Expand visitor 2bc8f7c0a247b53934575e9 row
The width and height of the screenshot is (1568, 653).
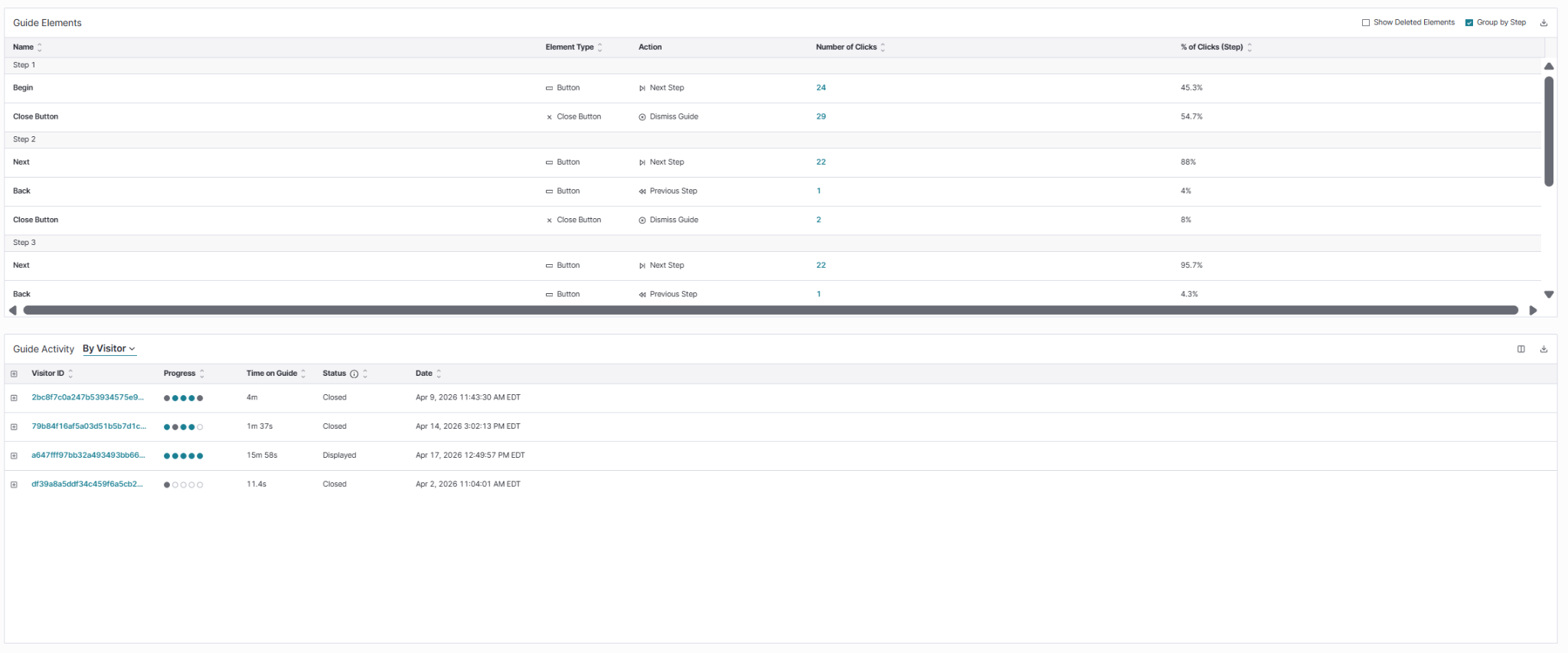[x=14, y=398]
